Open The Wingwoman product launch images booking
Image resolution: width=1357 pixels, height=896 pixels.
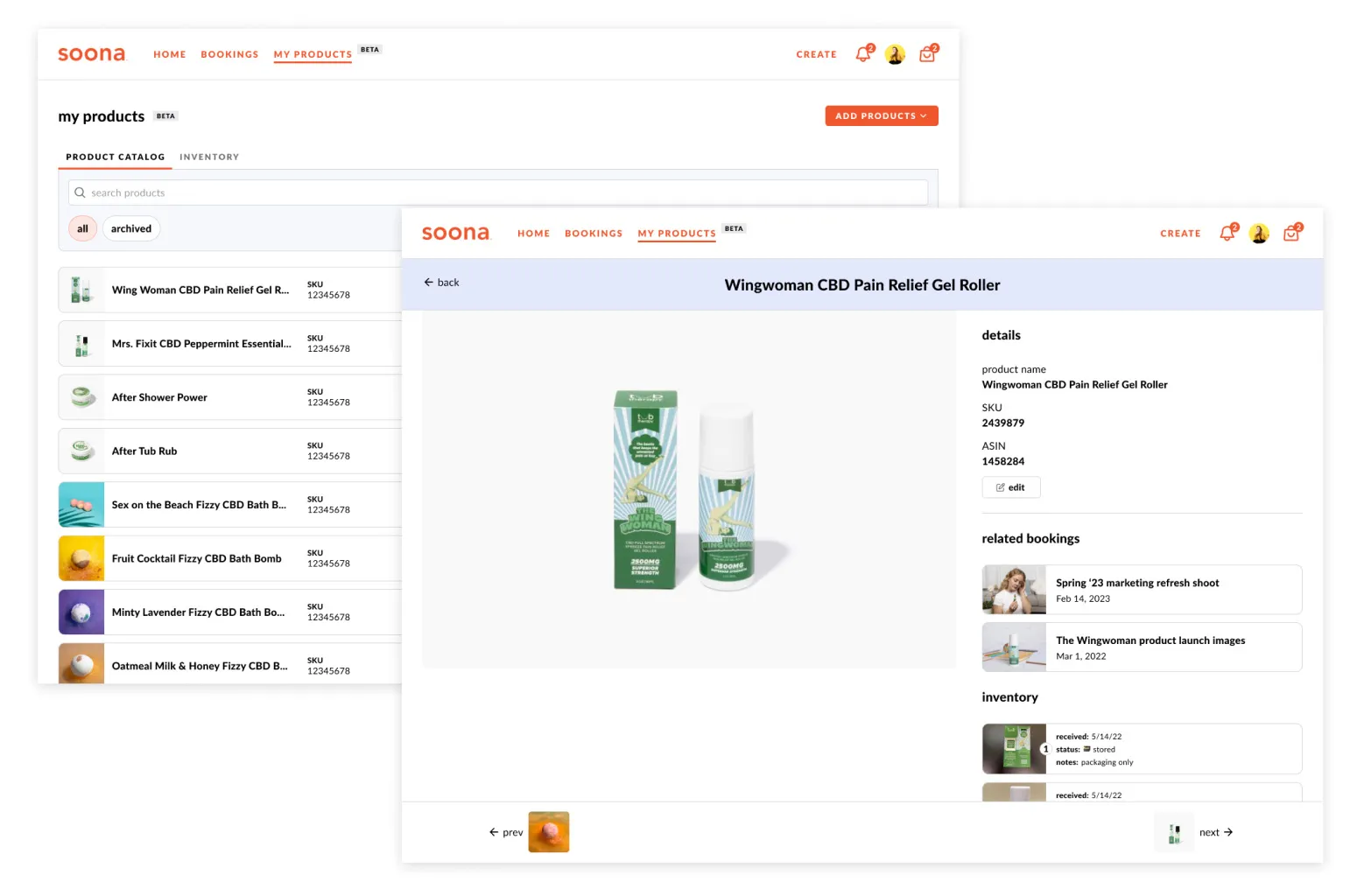click(1142, 647)
